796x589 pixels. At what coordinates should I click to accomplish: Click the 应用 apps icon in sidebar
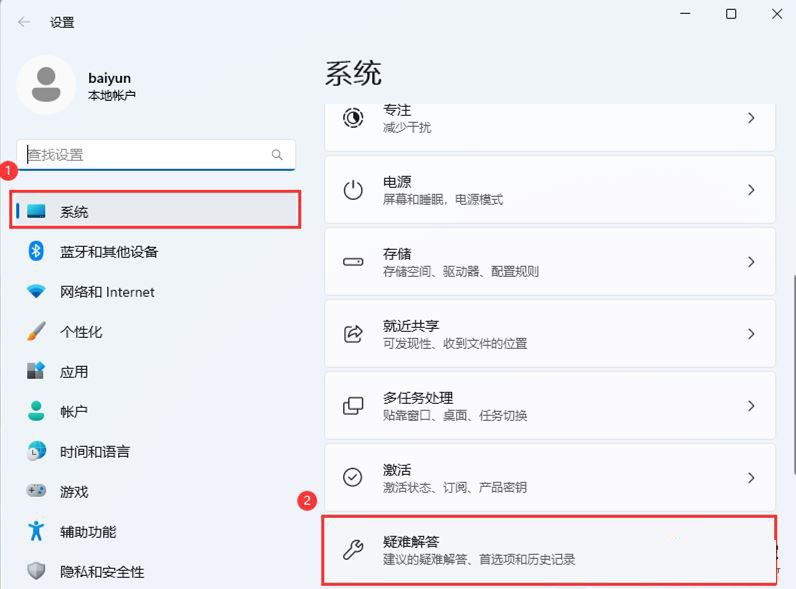click(37, 371)
